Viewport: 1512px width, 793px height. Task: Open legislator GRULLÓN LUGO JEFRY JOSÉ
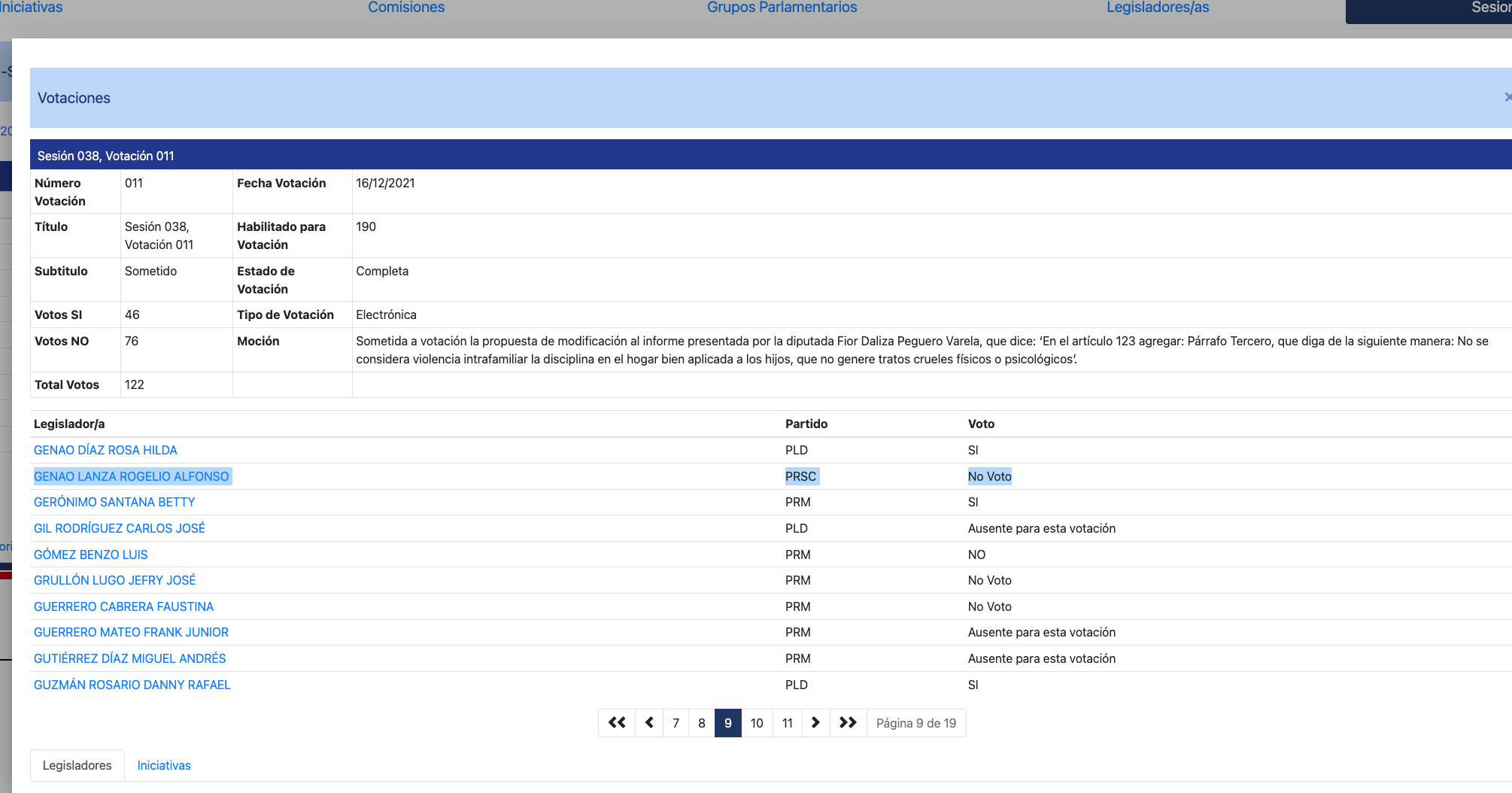point(115,580)
